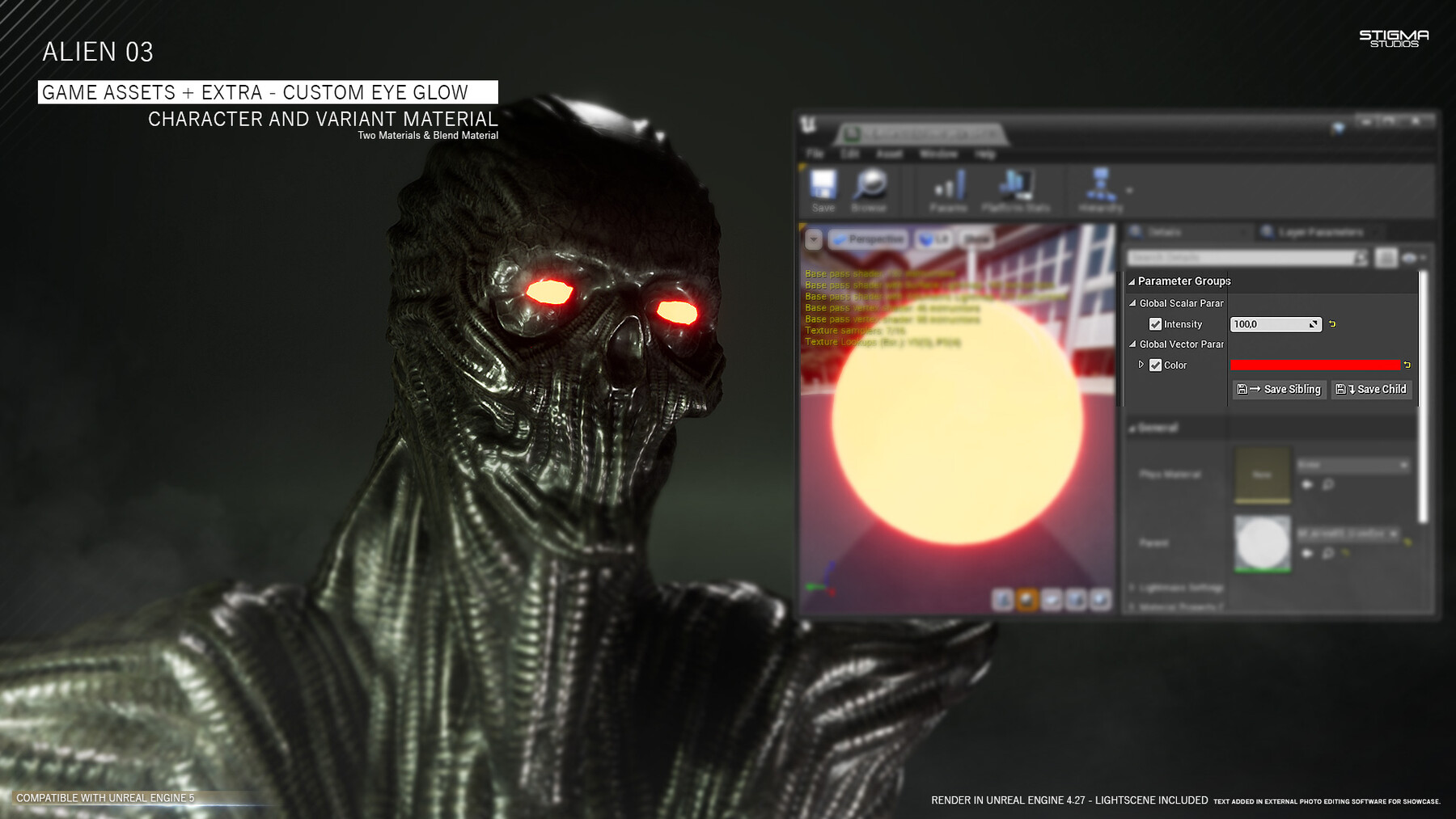Click the magnifying glass next to the Parent thumbnail
The height and width of the screenshot is (819, 1456).
pos(1328,554)
